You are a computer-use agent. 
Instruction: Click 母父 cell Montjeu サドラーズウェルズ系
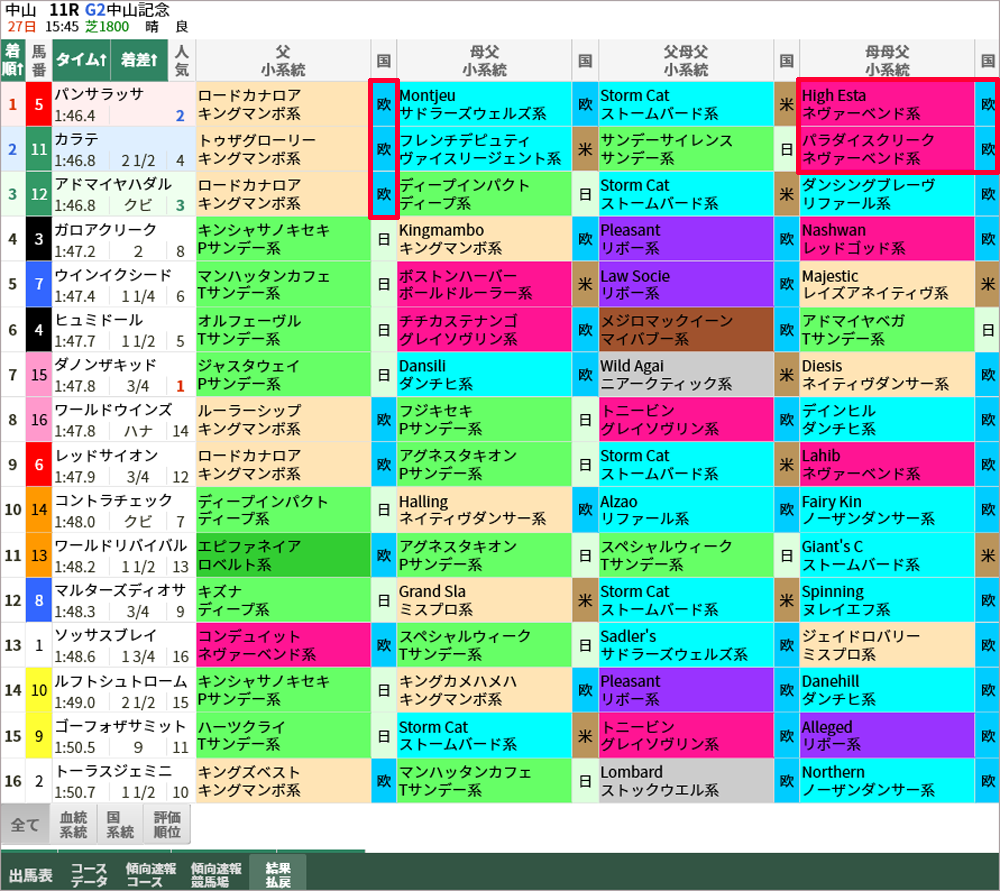pyautogui.click(x=484, y=104)
